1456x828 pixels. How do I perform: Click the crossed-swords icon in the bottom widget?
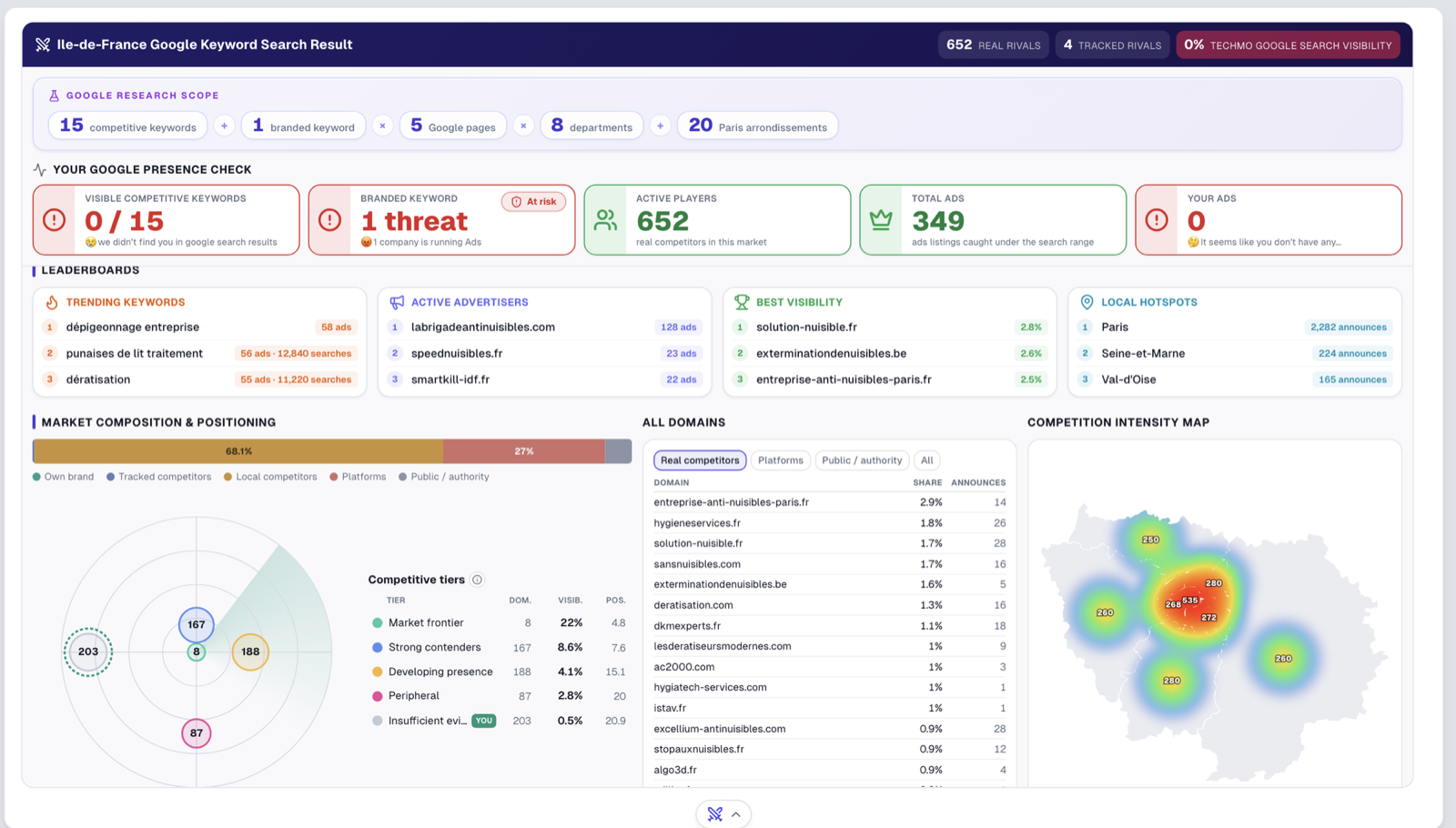coord(715,814)
